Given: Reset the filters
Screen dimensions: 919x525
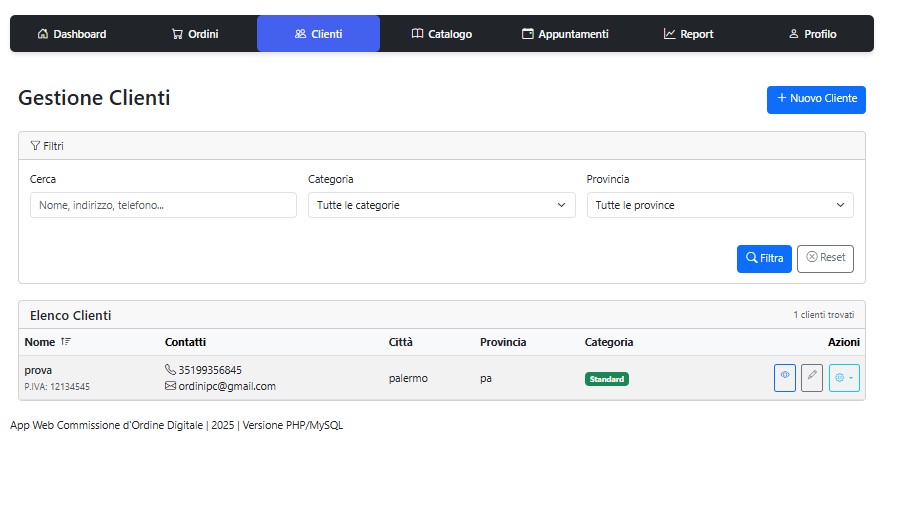Looking at the screenshot, I should [825, 258].
